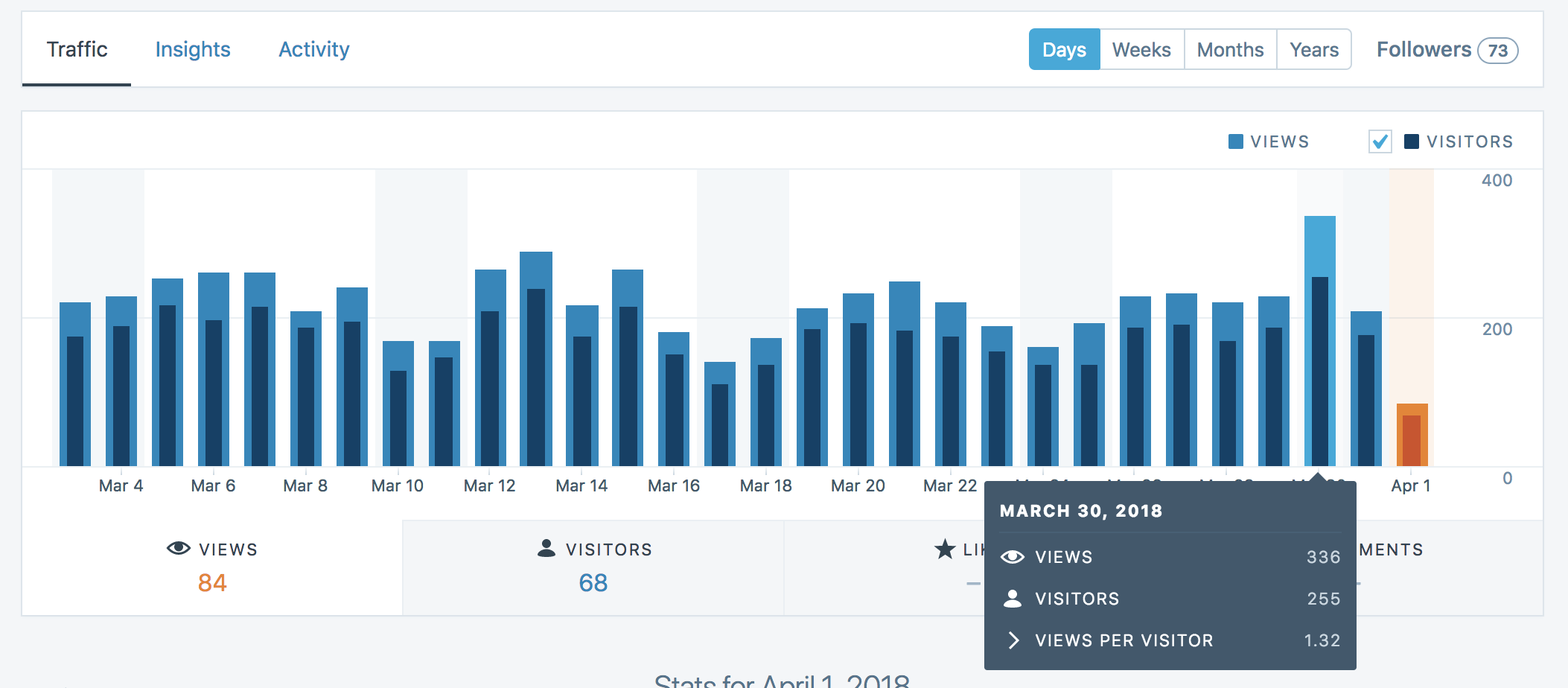
Task: Choose Years for the stats interval
Action: click(x=1313, y=49)
